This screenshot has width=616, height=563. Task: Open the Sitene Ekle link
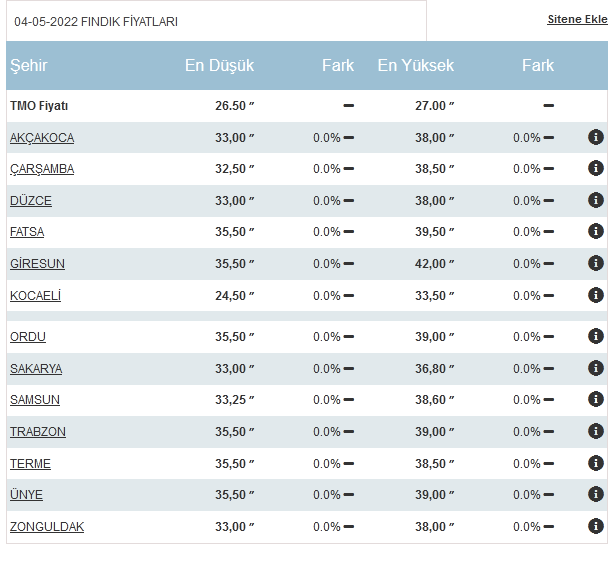click(577, 20)
